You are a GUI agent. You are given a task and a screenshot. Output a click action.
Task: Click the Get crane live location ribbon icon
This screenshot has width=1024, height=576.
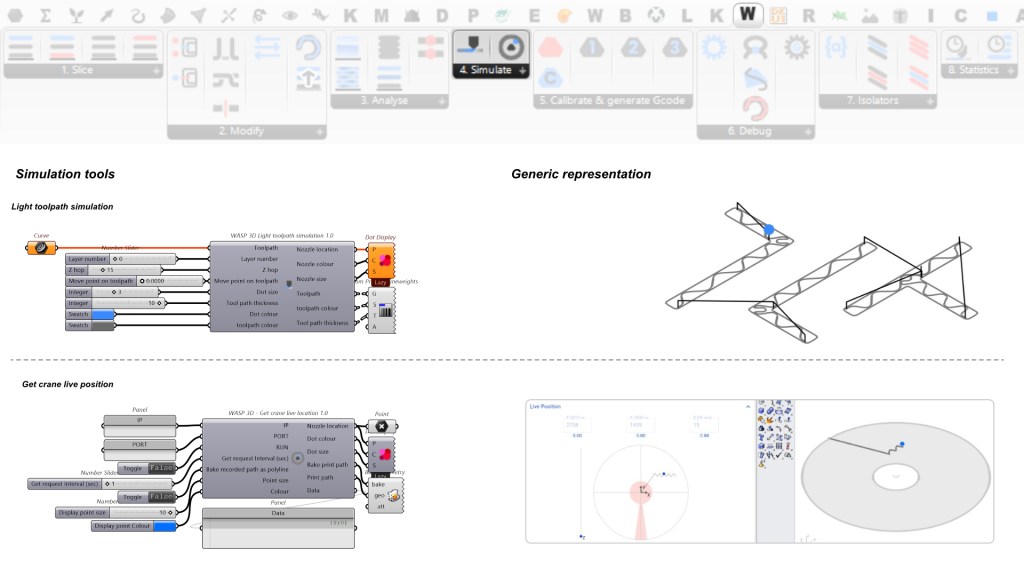511,45
